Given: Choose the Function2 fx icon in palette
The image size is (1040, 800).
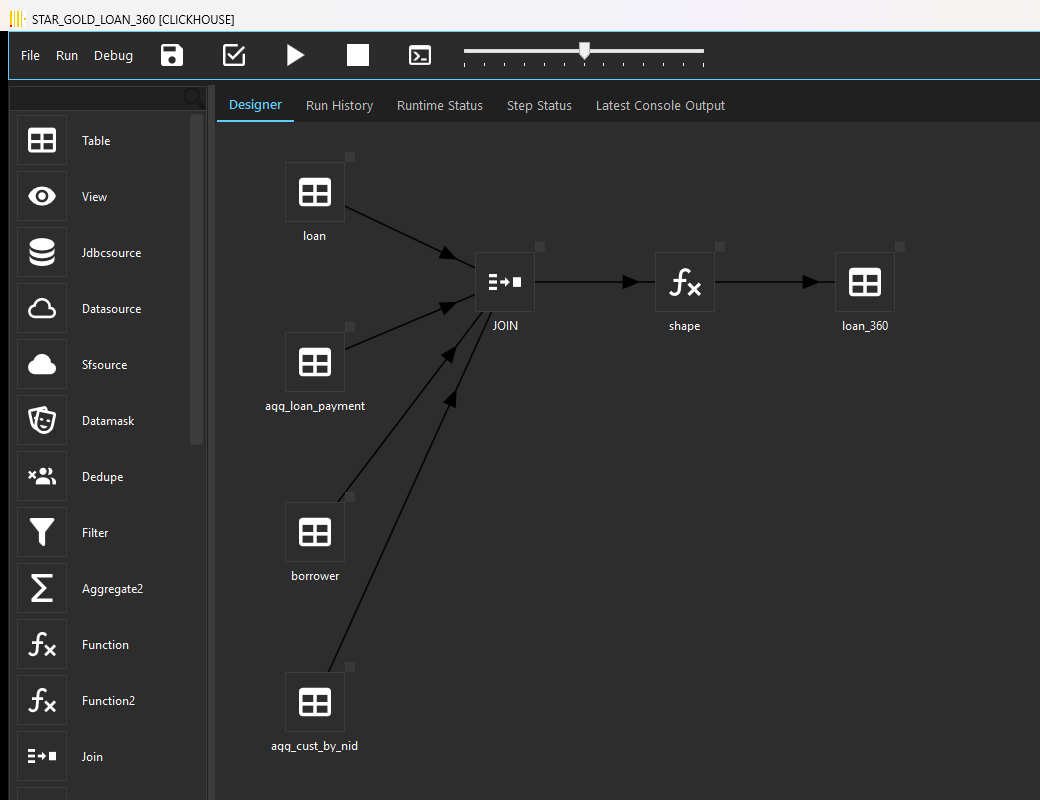Looking at the screenshot, I should coord(42,700).
